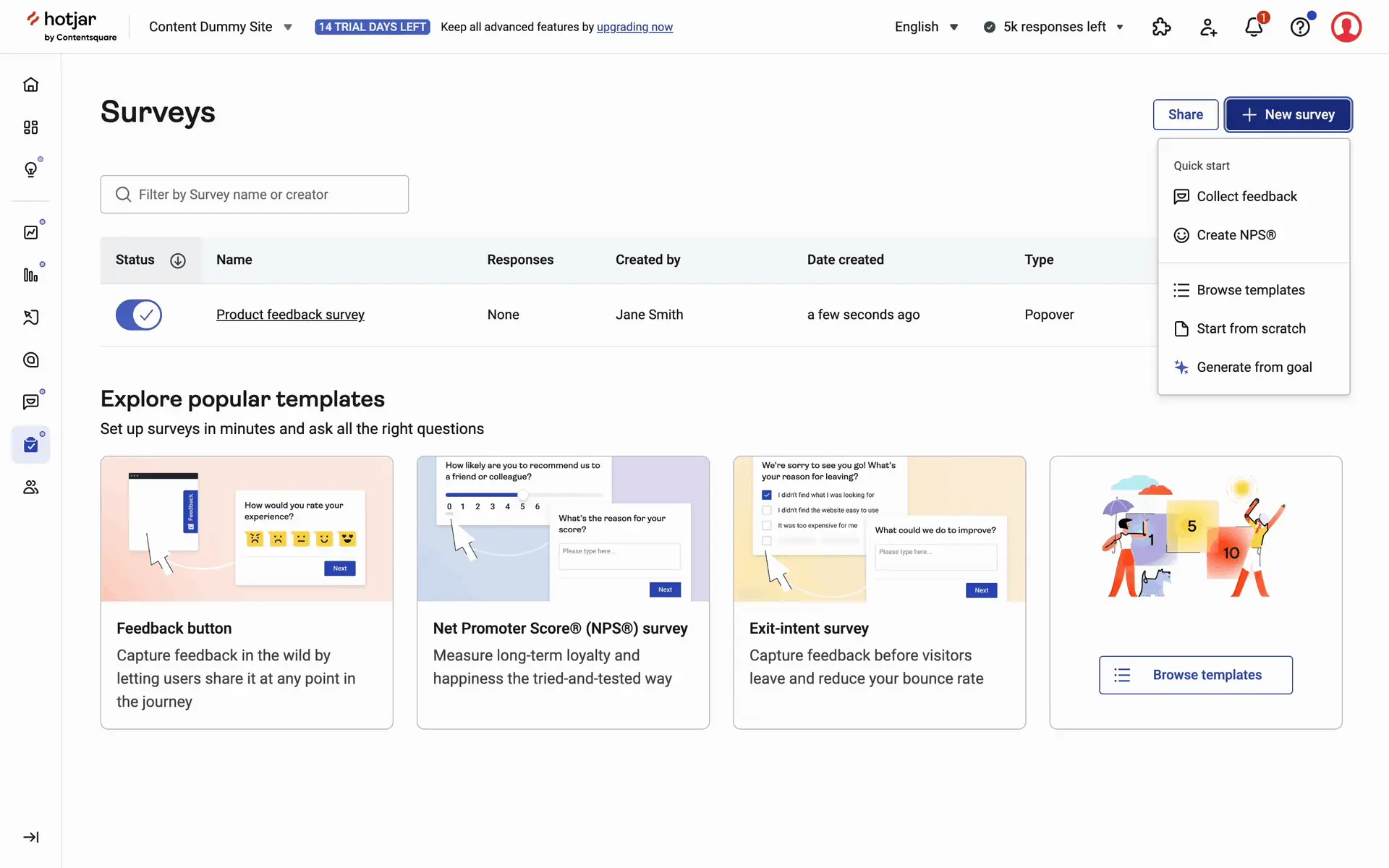Screen dimensions: 1389x868
Task: Open the help question-mark icon
Action: coord(1300,27)
